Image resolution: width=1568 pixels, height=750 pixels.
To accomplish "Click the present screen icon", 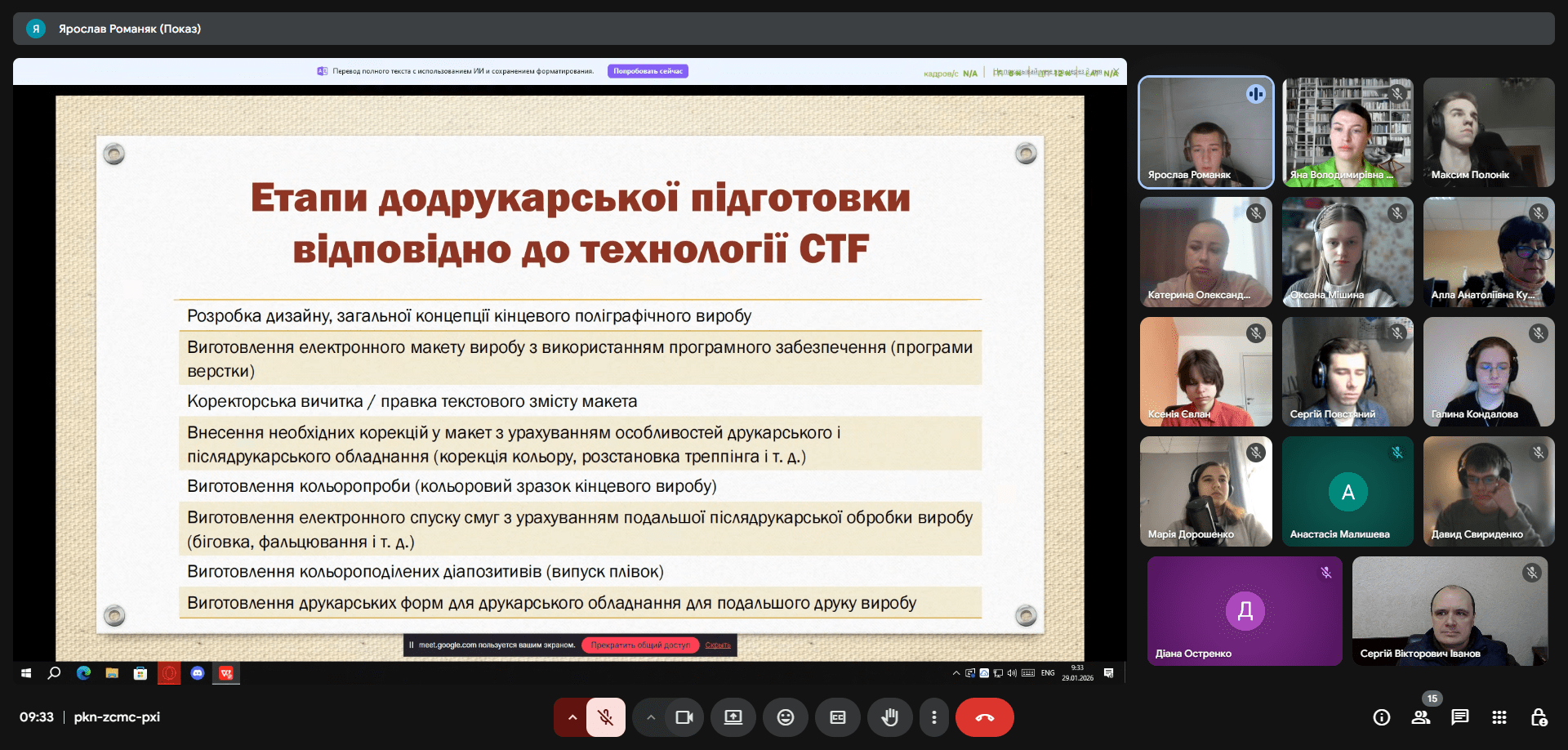I will [733, 717].
